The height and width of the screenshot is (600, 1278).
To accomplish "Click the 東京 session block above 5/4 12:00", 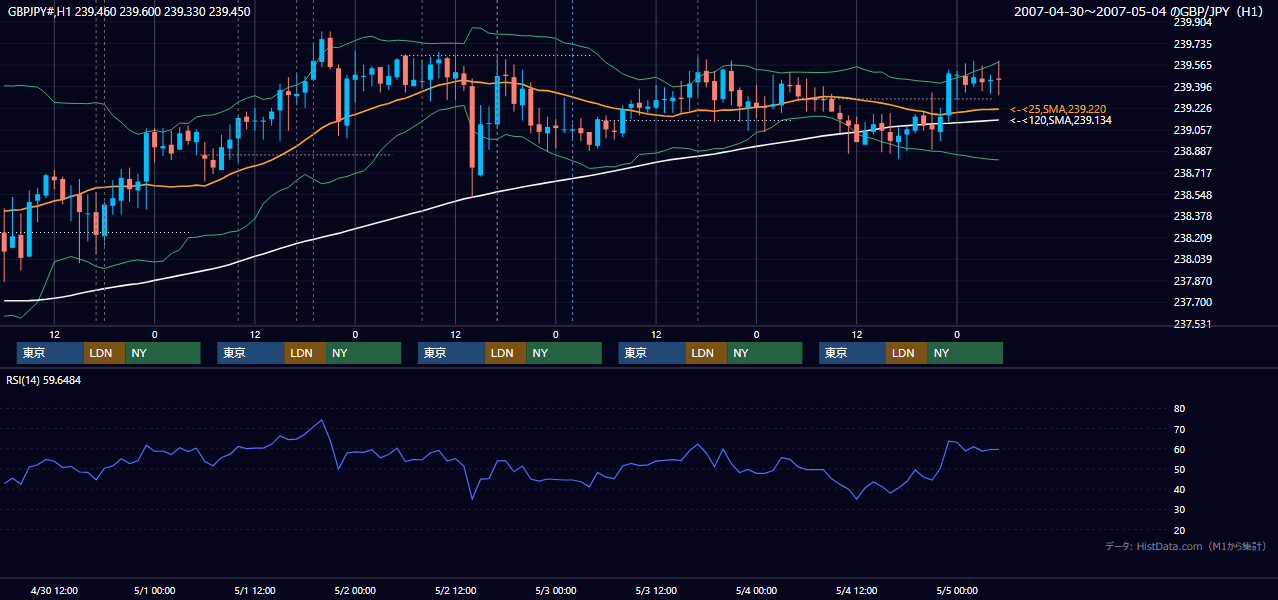I will coord(852,353).
